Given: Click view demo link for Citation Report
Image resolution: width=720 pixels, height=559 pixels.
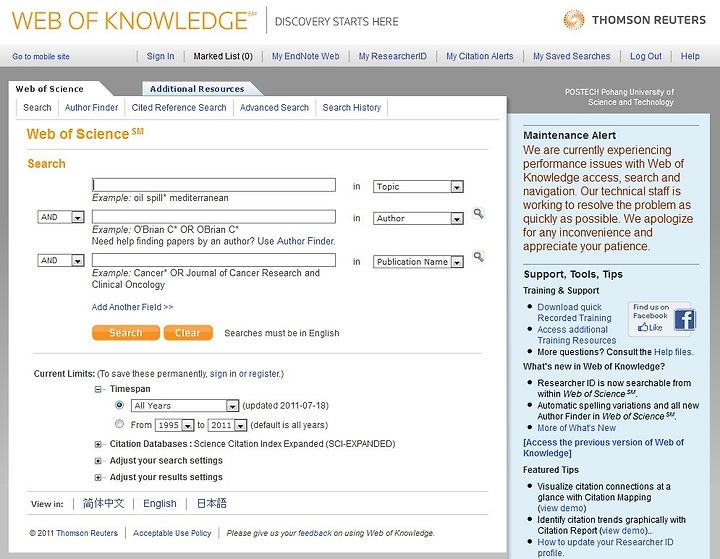Looking at the screenshot, I should click(x=624, y=531).
